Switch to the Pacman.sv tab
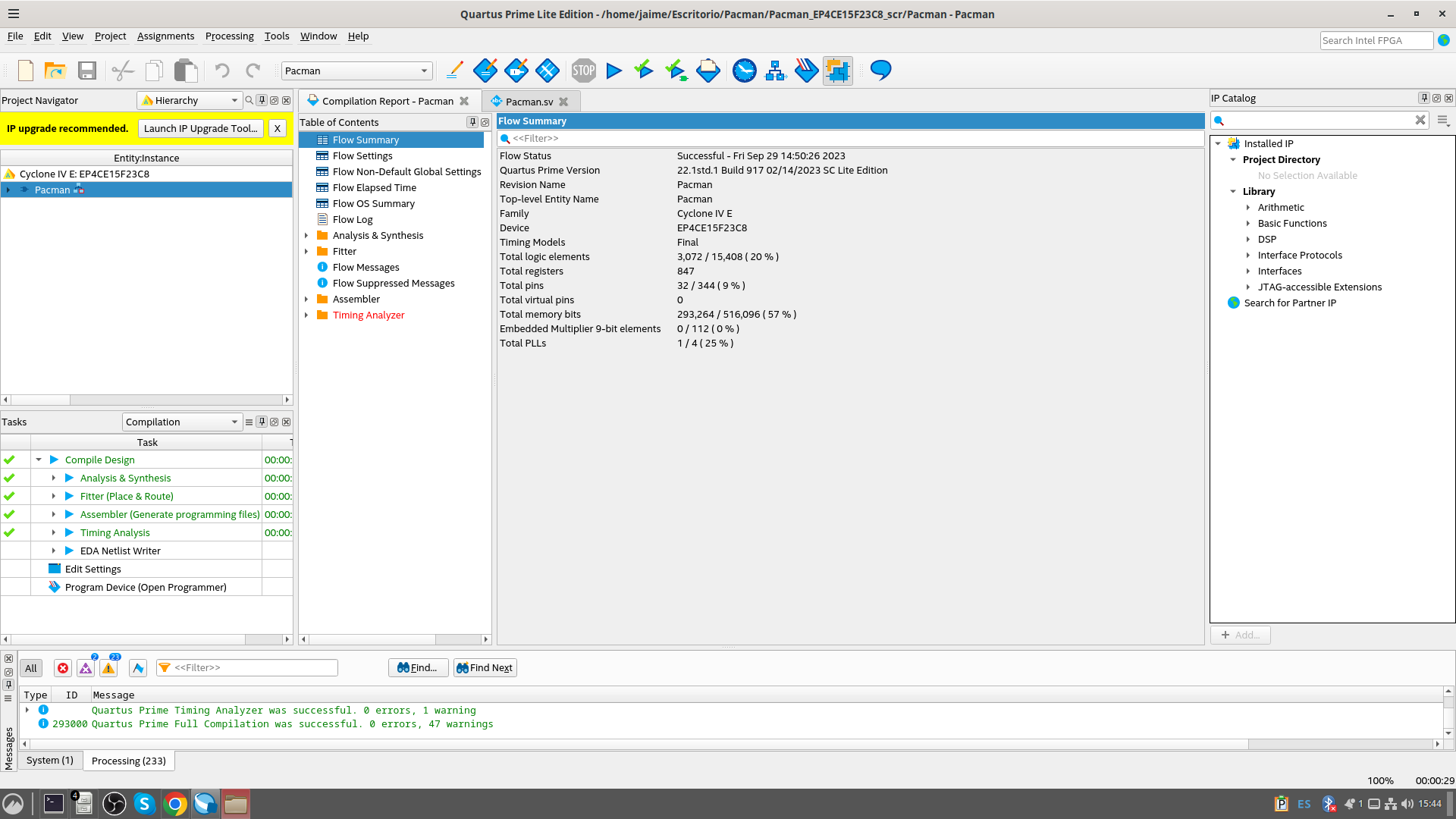The height and width of the screenshot is (819, 1456). (x=529, y=102)
